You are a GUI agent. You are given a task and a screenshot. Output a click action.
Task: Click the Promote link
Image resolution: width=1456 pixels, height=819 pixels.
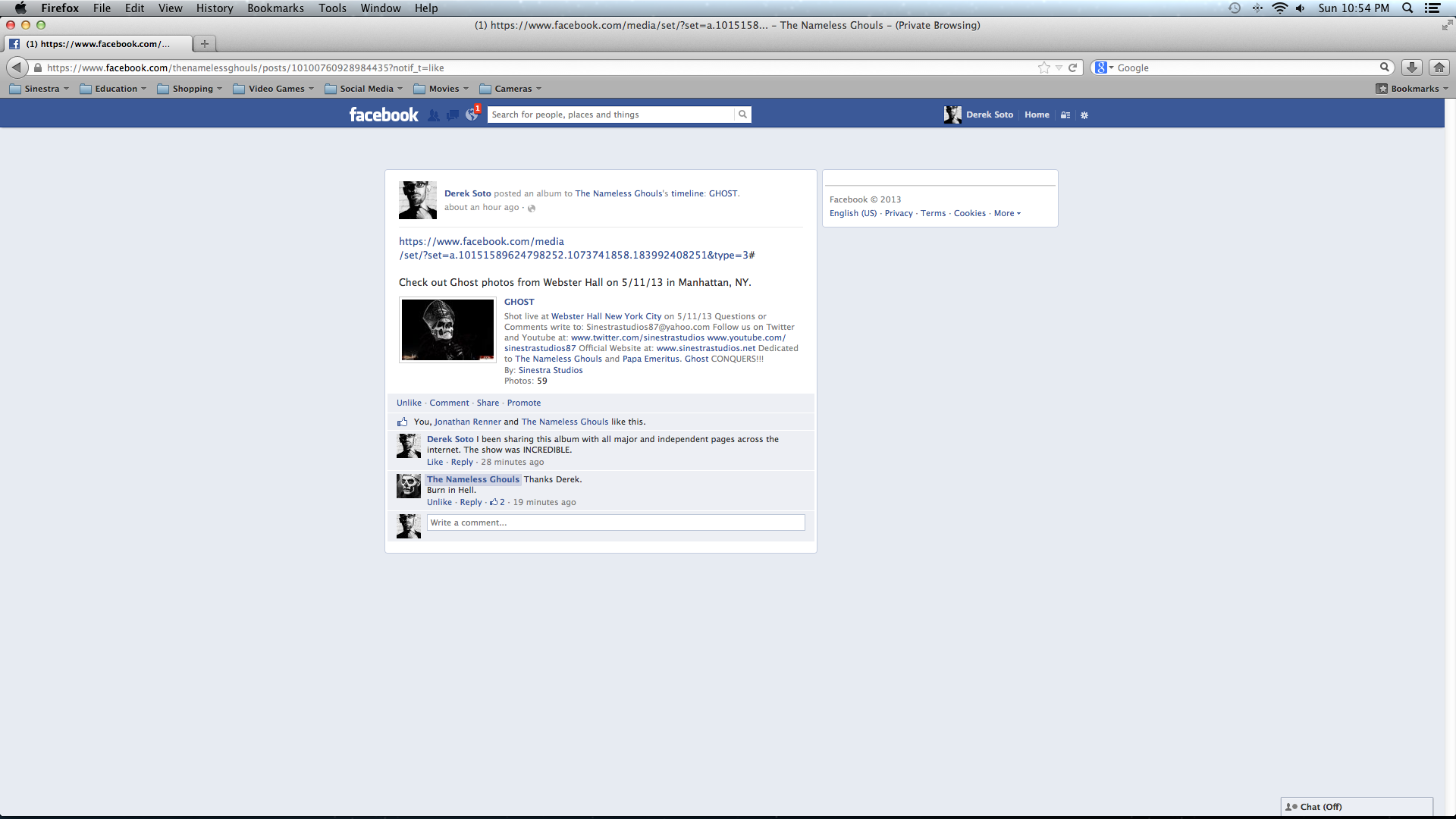(x=523, y=403)
